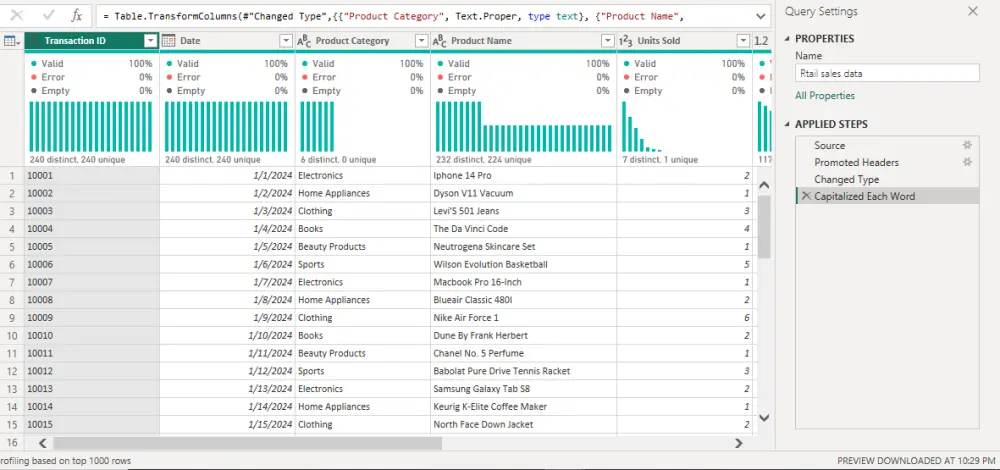This screenshot has height=470, width=1000.
Task: Click the Dyson V11 Vacuum cell
Action: [524, 193]
